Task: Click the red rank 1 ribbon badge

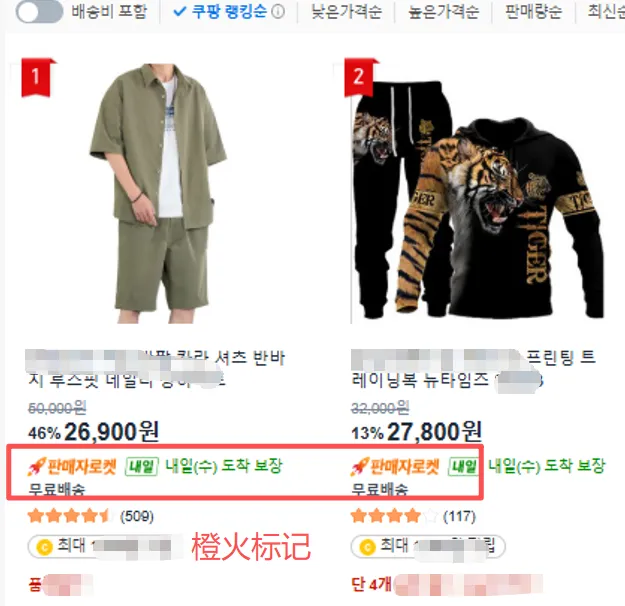Action: (x=37, y=77)
